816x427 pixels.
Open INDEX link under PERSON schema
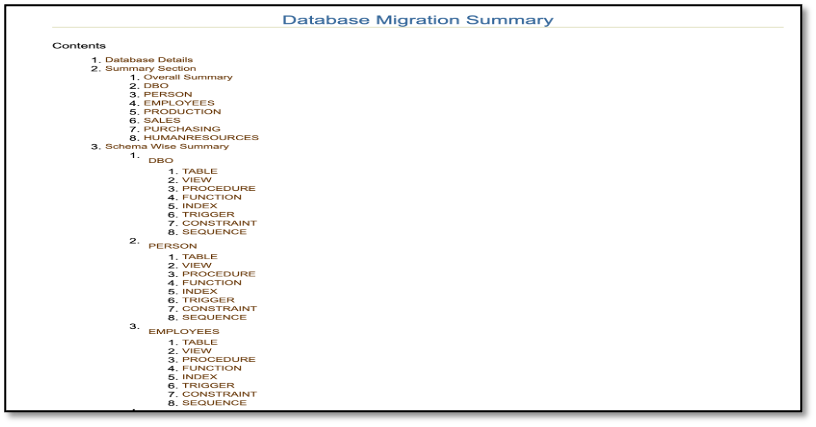point(199,292)
